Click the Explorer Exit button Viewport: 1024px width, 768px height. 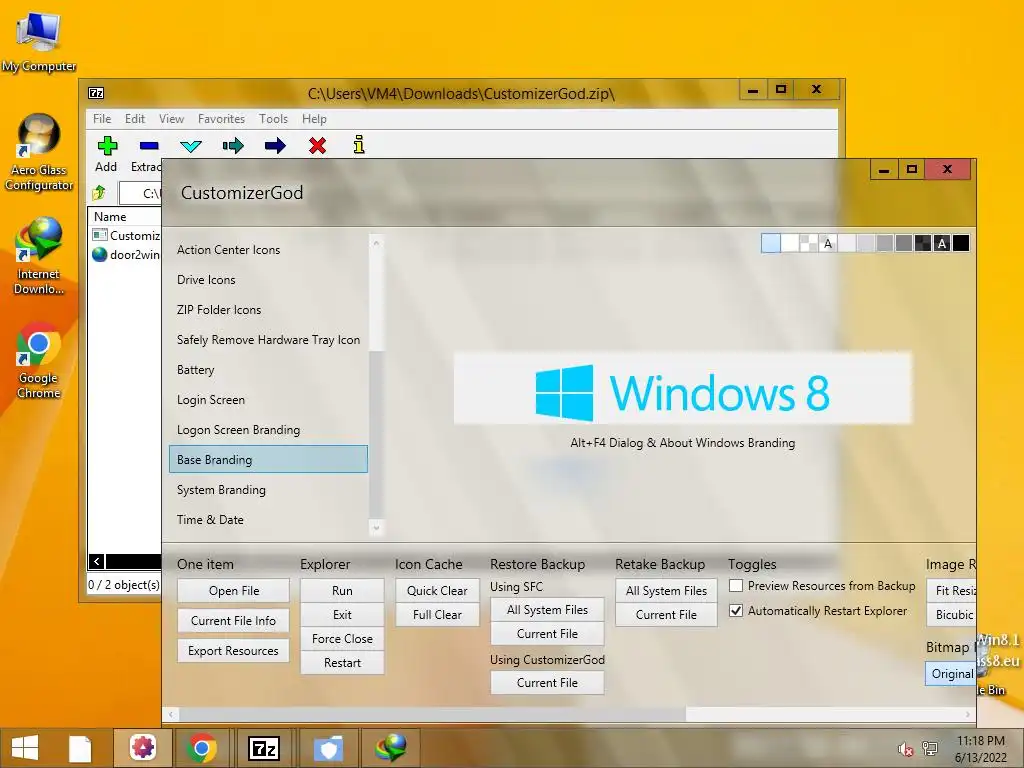point(342,615)
